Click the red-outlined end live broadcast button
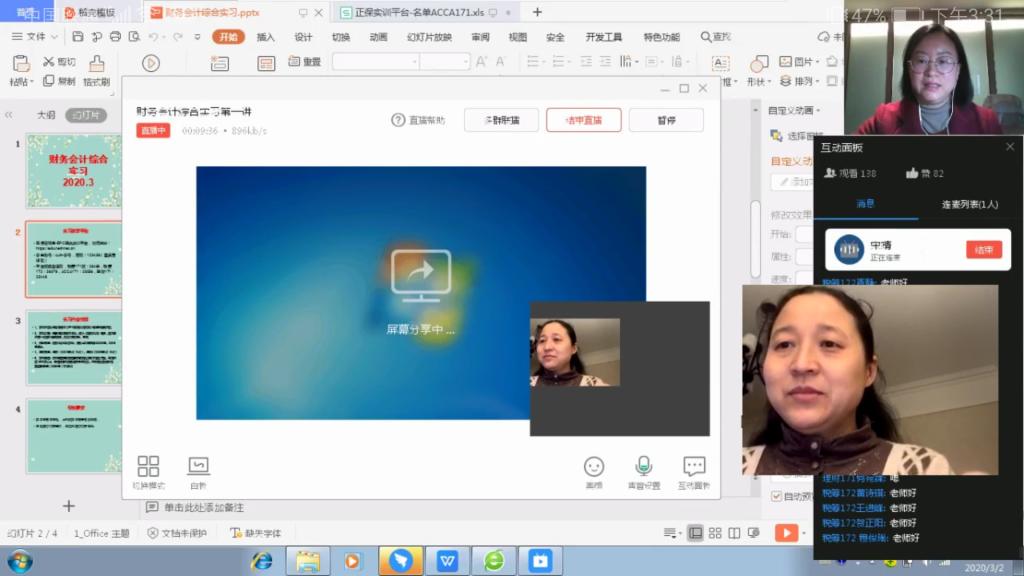1024x576 pixels. pyautogui.click(x=583, y=120)
